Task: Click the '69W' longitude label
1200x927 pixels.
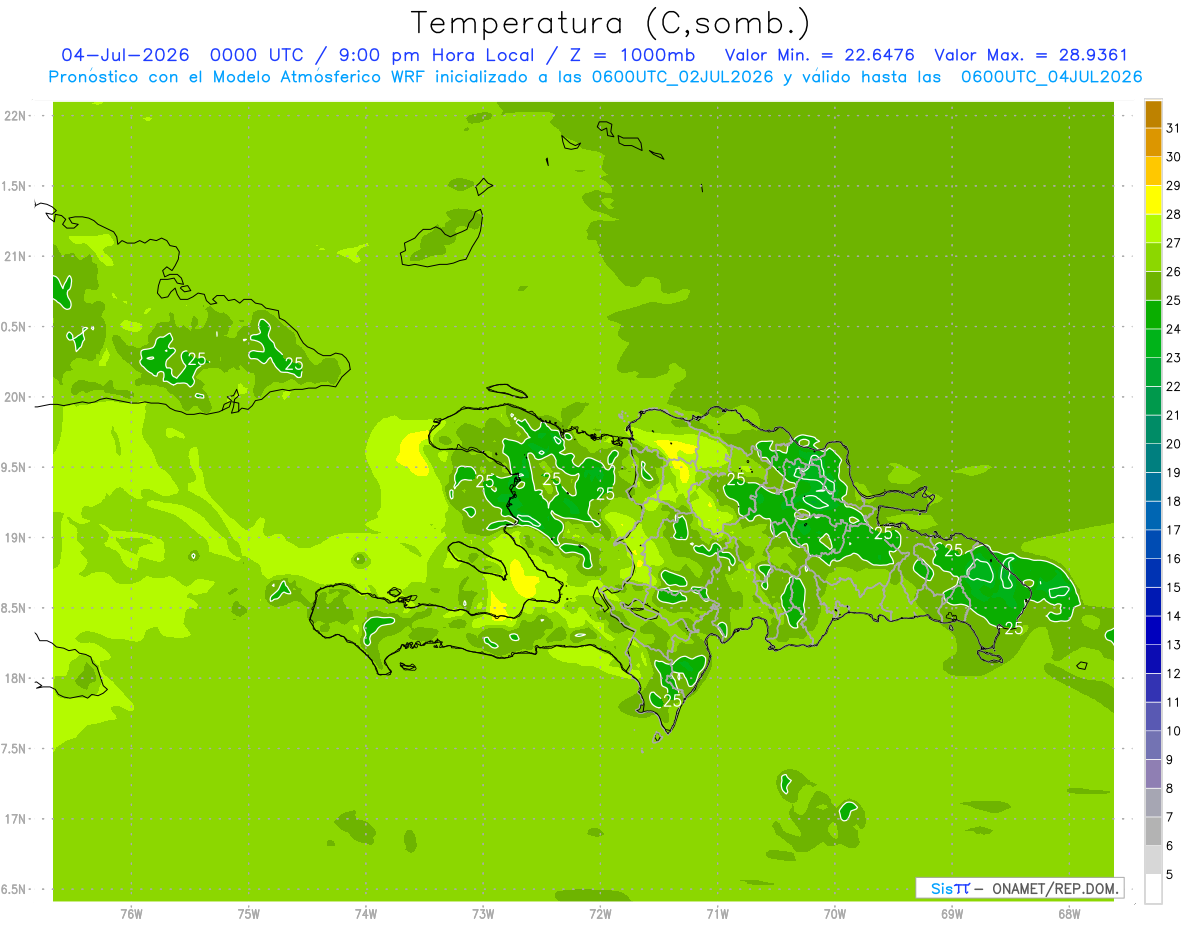Action: point(952,913)
